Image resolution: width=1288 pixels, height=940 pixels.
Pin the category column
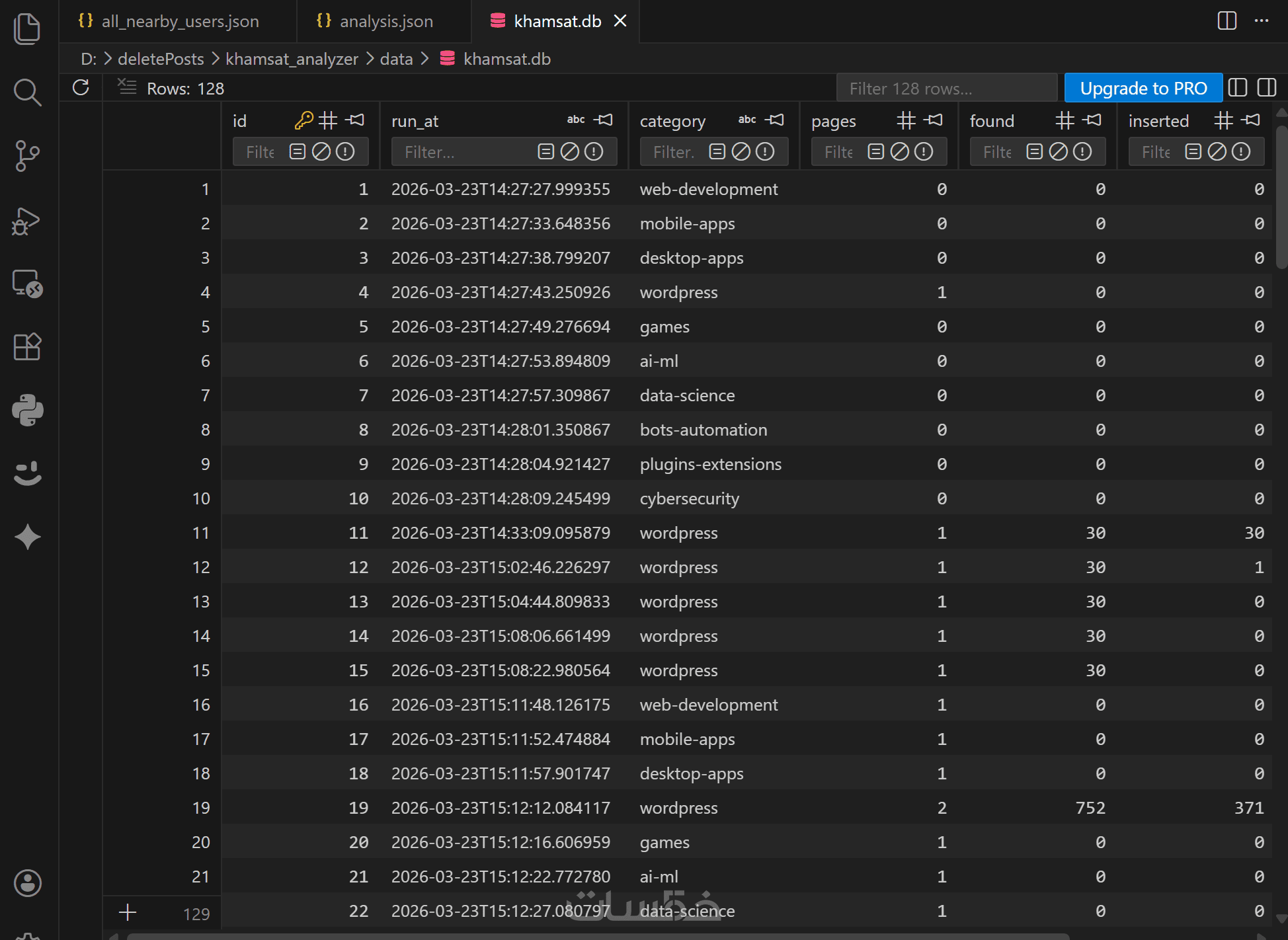pos(775,120)
